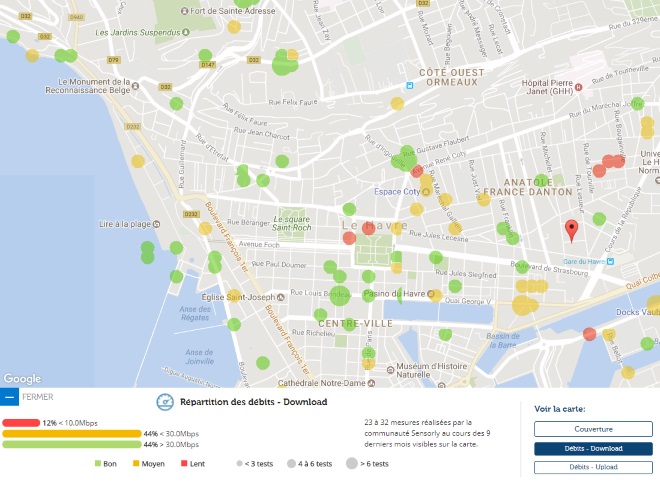
Task: Click the red 12% speed bar
Action: (x=21, y=423)
